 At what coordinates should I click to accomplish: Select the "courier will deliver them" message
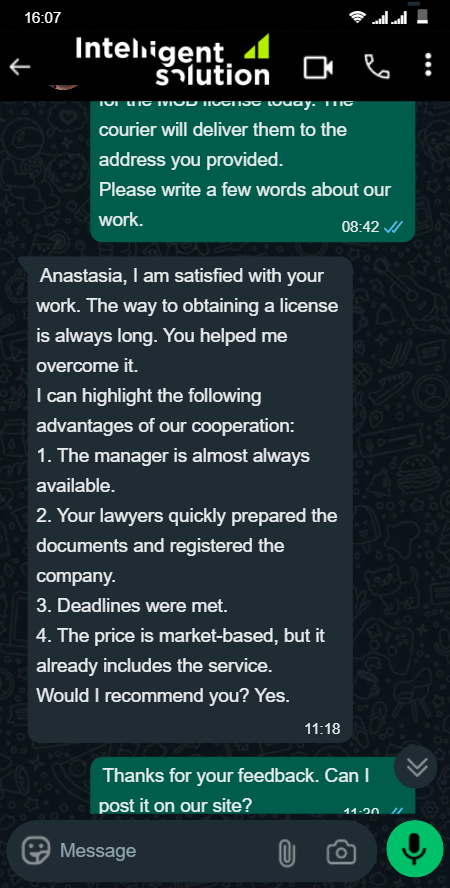252,171
